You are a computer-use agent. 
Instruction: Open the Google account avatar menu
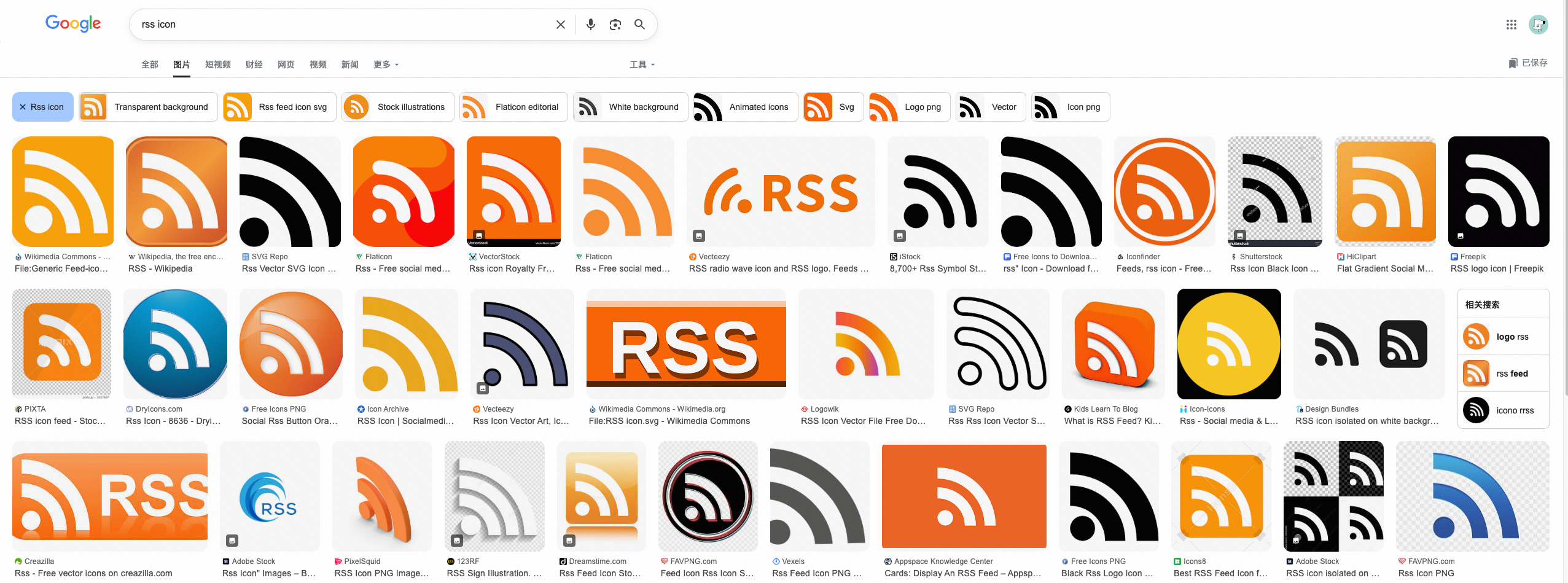click(x=1538, y=25)
